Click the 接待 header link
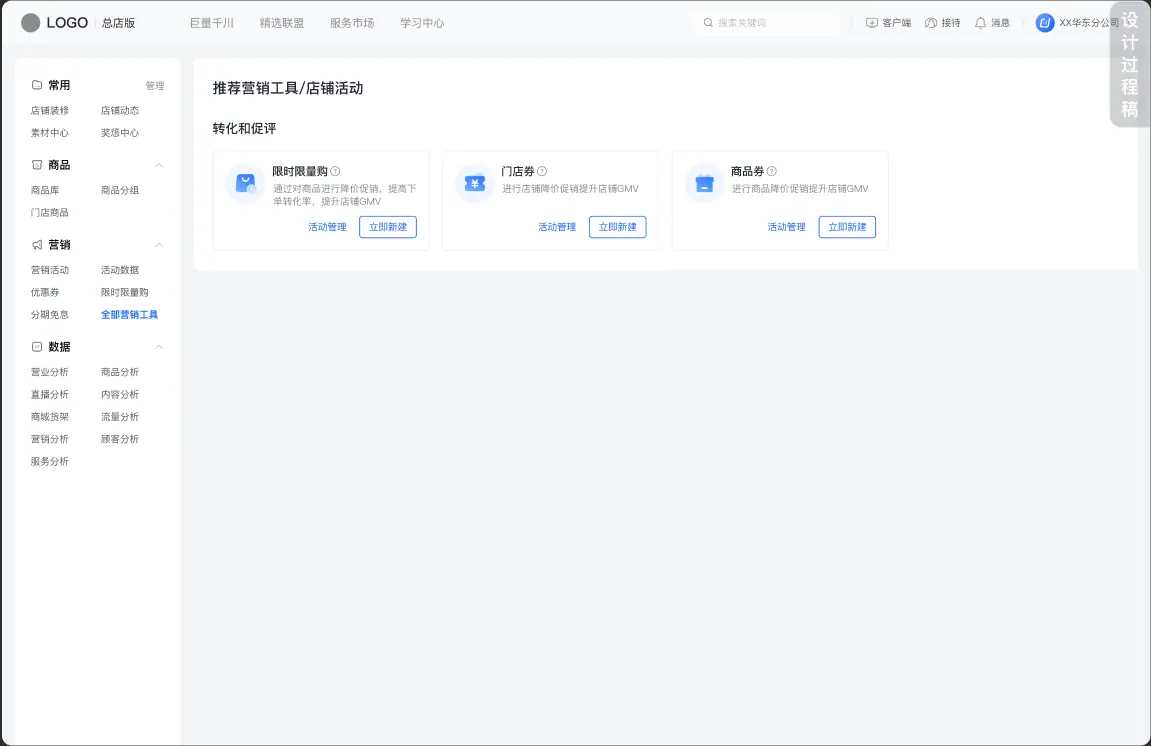 click(x=951, y=23)
